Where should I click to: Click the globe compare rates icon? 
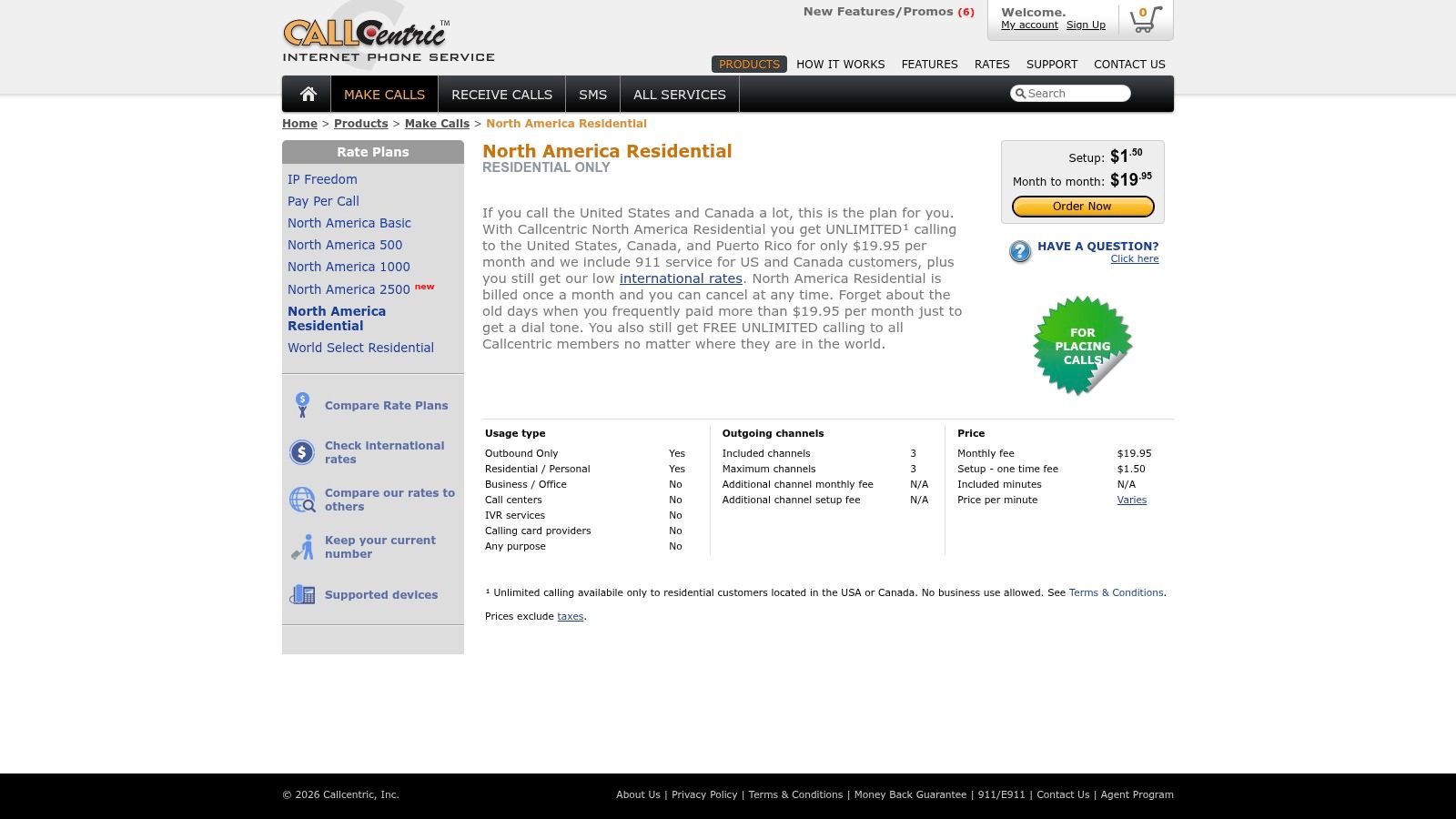(302, 500)
